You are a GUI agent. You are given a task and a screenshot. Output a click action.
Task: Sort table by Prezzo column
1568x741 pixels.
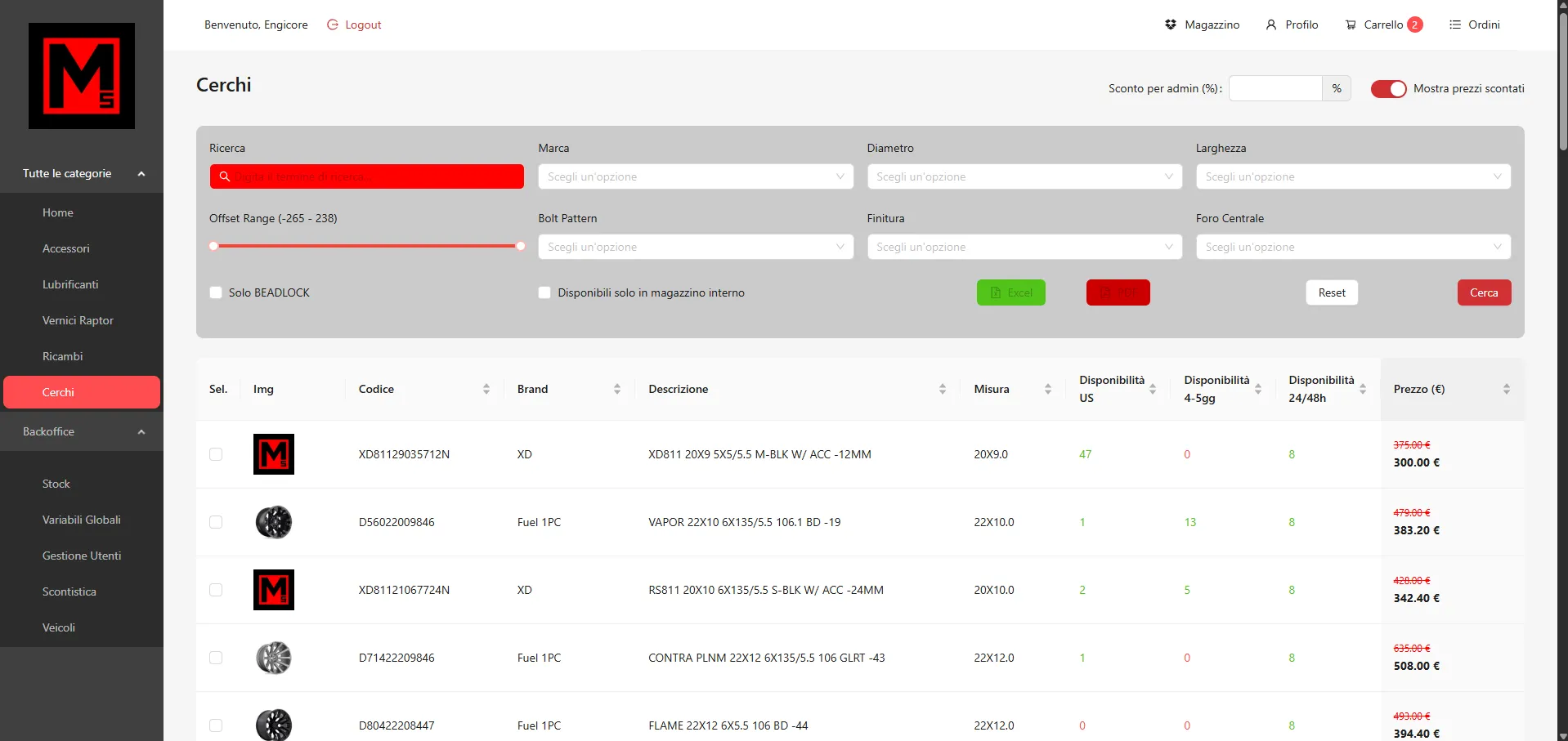click(1506, 389)
